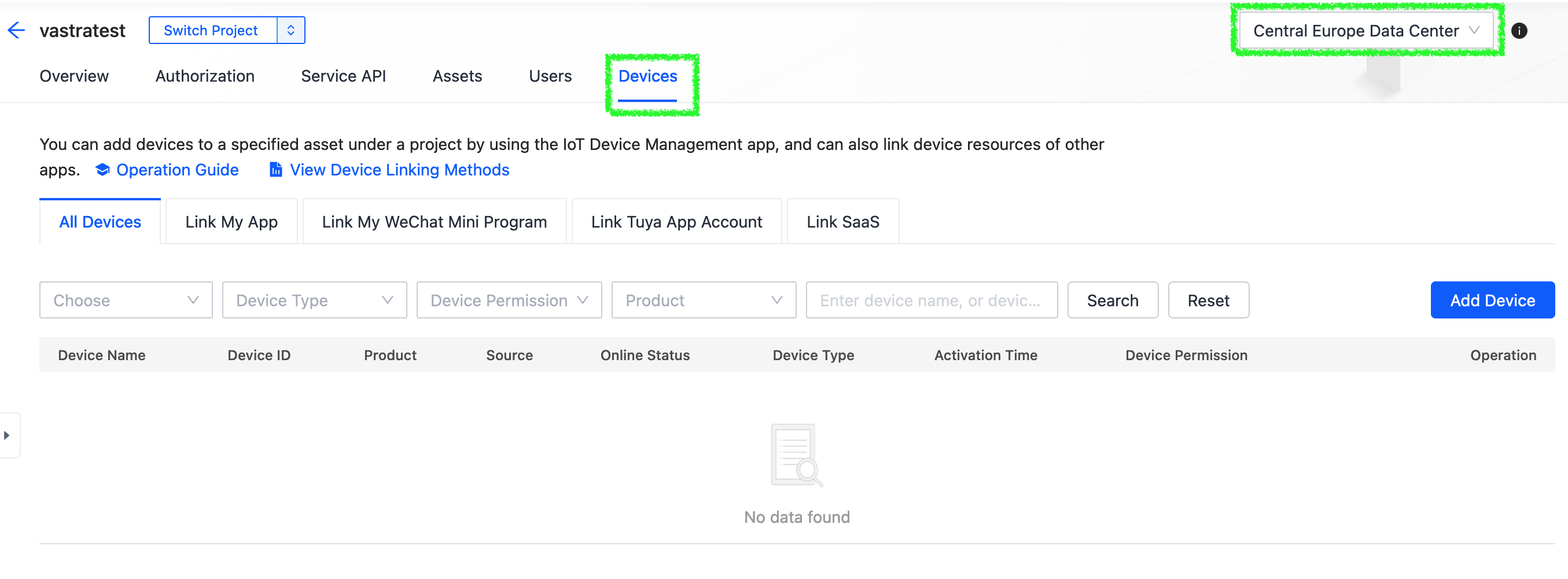Expand the collapsed left sidebar arrow
Image resolution: width=1568 pixels, height=579 pixels.
pos(8,435)
